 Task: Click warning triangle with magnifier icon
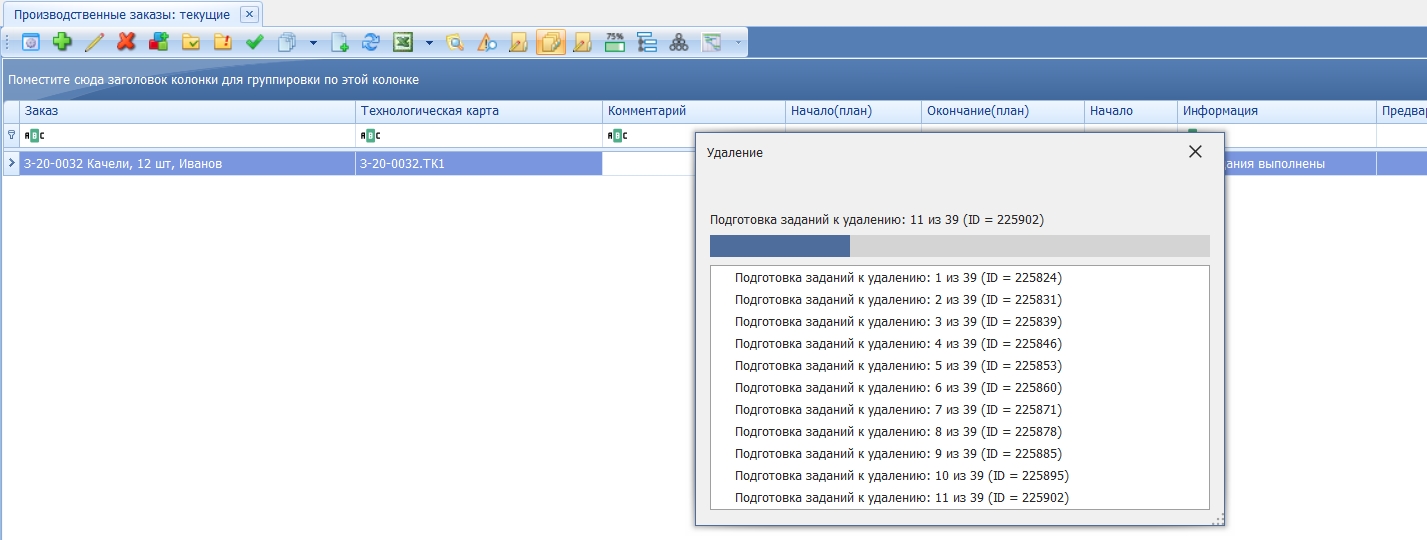pos(487,42)
